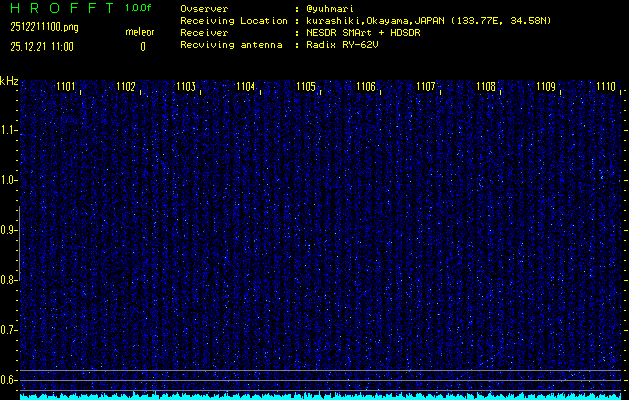
Task: Click the 0.7 kHz frequency label
Action: tap(9, 329)
